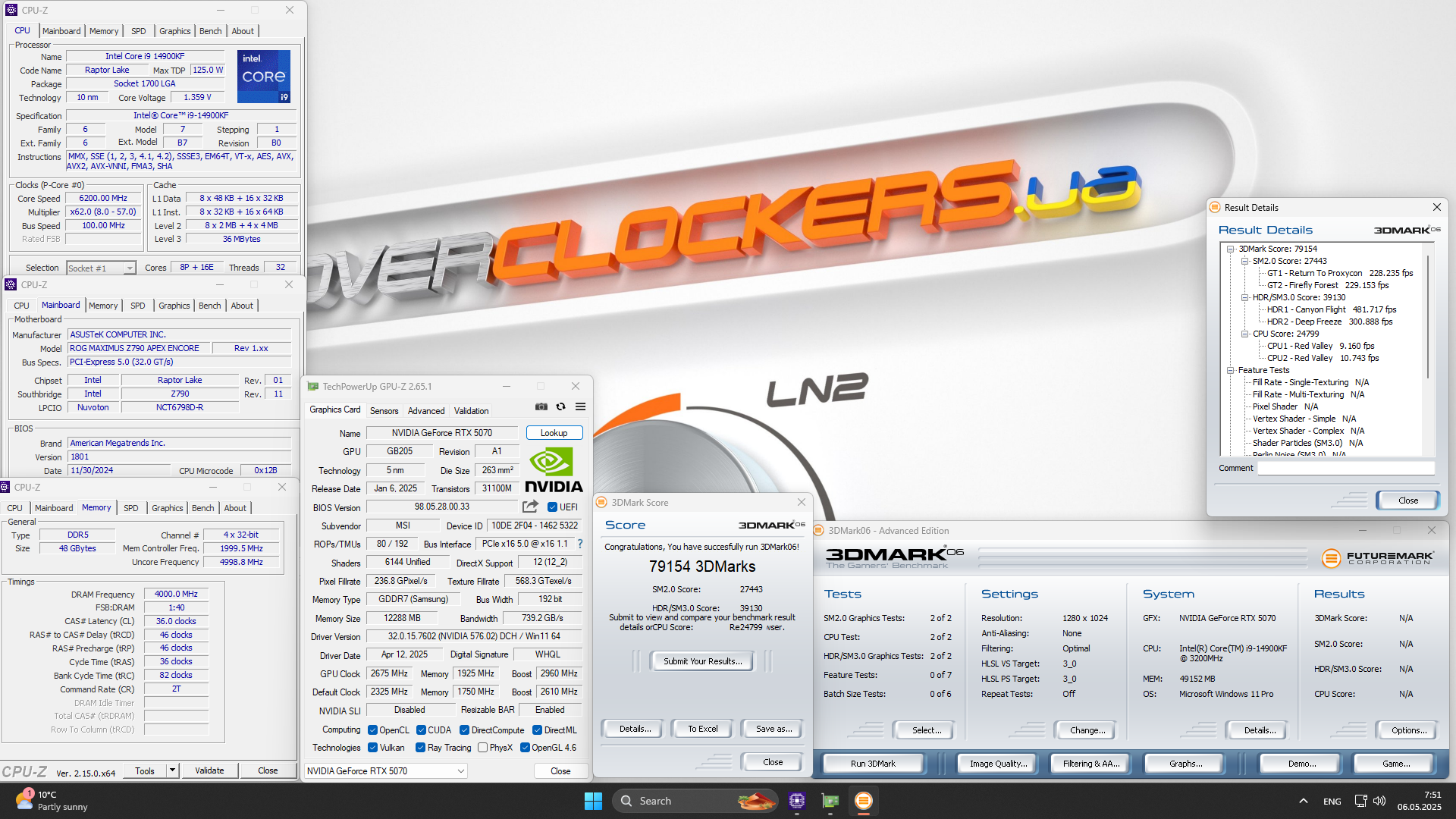The image size is (1456, 819).
Task: Collapse the SM2.0 Score tree node
Action: (x=1244, y=261)
